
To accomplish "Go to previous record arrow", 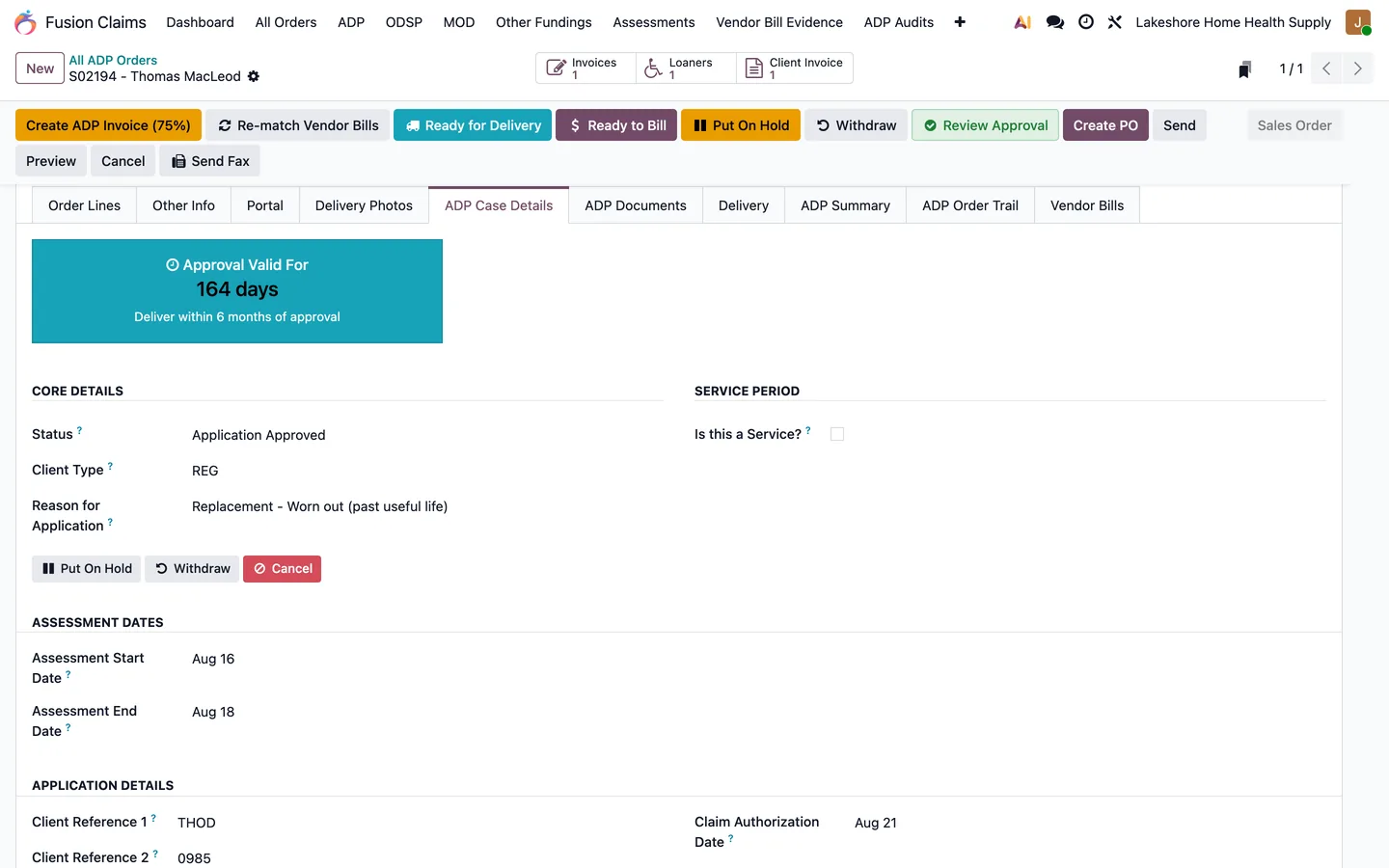I will click(x=1326, y=68).
